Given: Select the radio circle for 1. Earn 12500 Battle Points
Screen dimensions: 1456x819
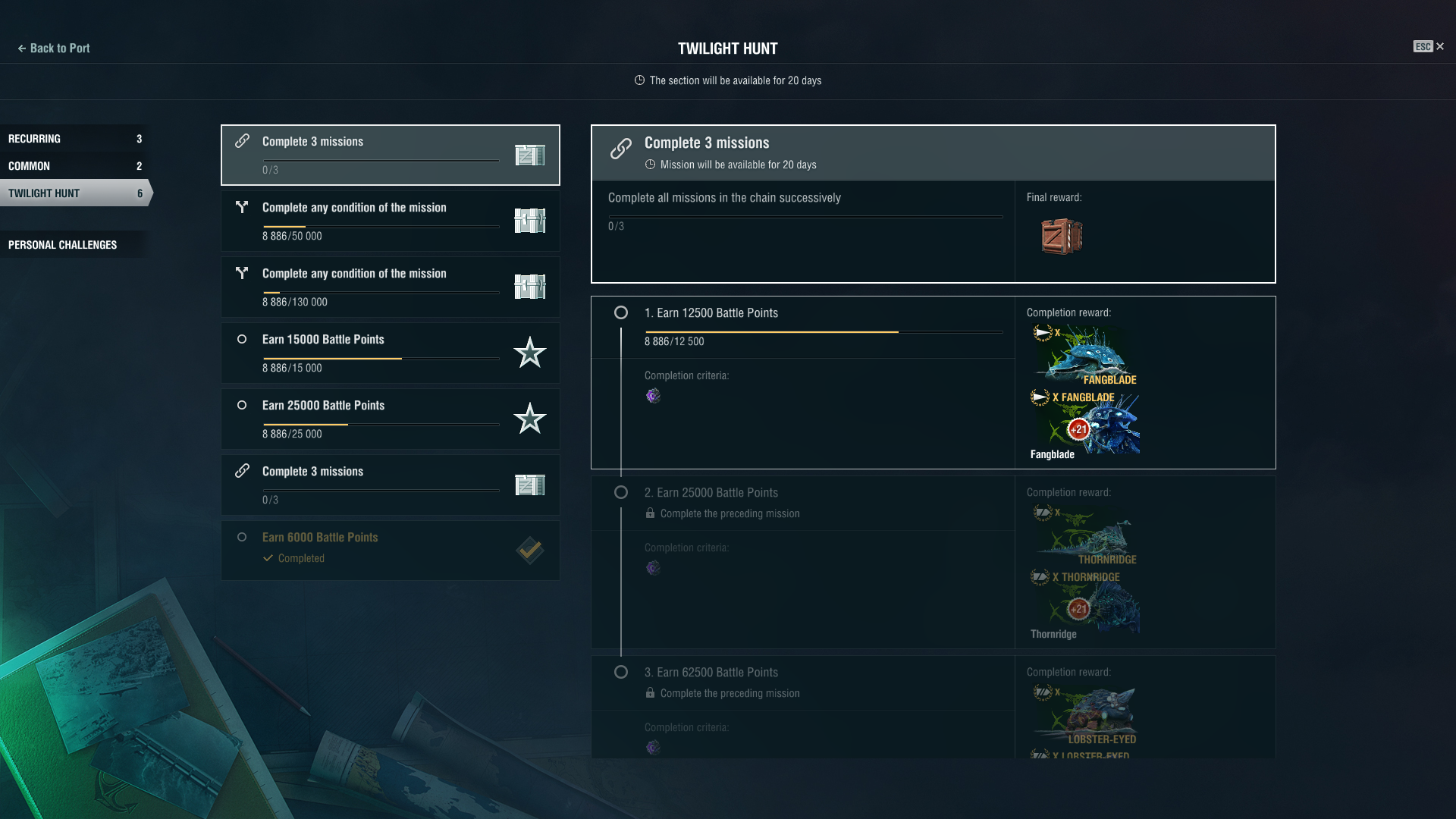Looking at the screenshot, I should click(621, 312).
